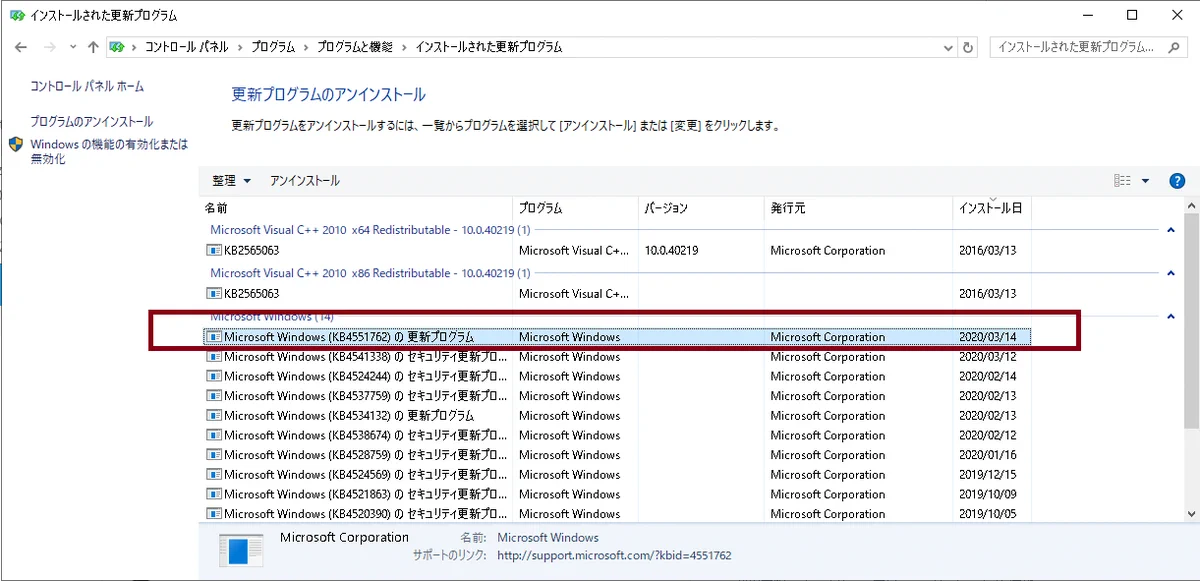1200x581 pixels.
Task: Collapse the Visual C++ 2010 x64 group
Action: 1170,230
